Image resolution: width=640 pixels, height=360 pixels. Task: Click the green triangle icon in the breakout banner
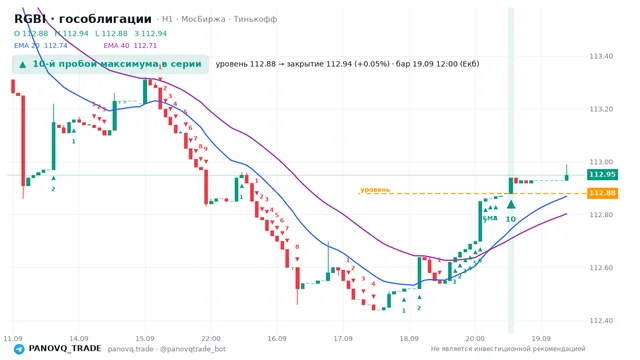[23, 64]
